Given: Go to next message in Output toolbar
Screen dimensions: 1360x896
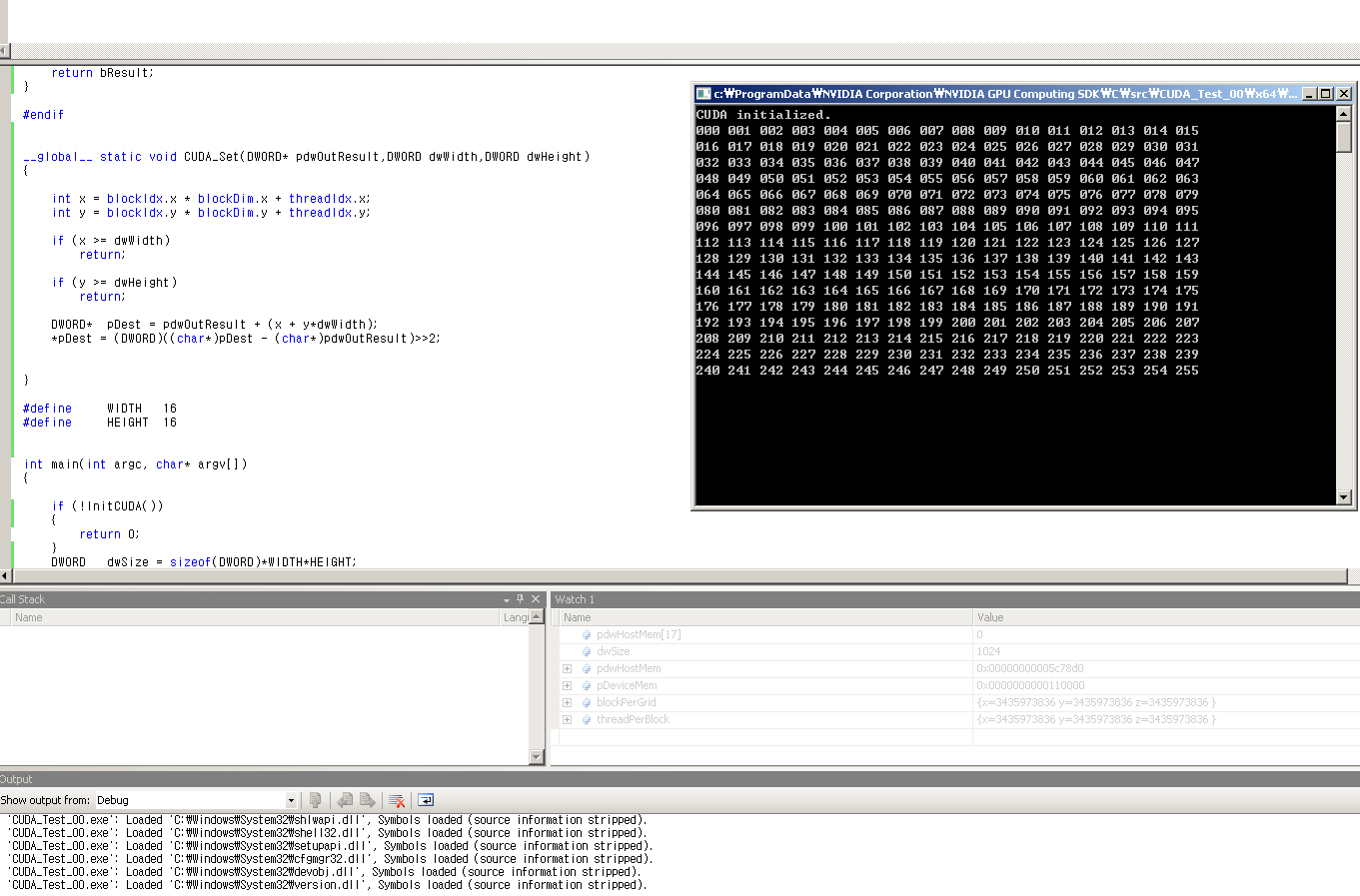Looking at the screenshot, I should [x=368, y=800].
